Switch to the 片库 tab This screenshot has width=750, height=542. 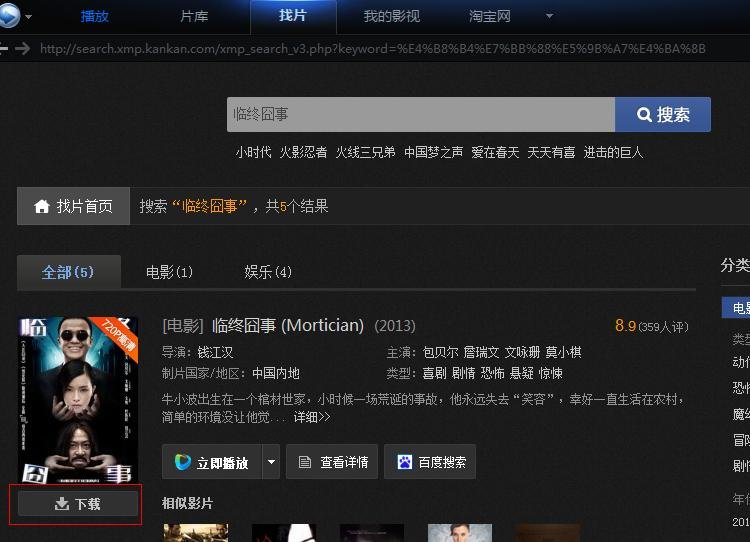tap(194, 16)
